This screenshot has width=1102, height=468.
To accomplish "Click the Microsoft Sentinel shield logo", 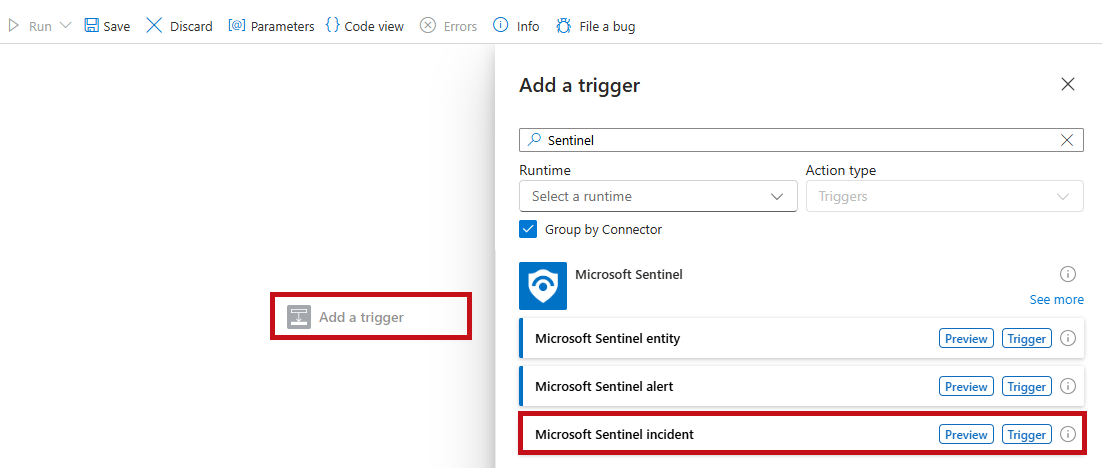I will point(543,286).
